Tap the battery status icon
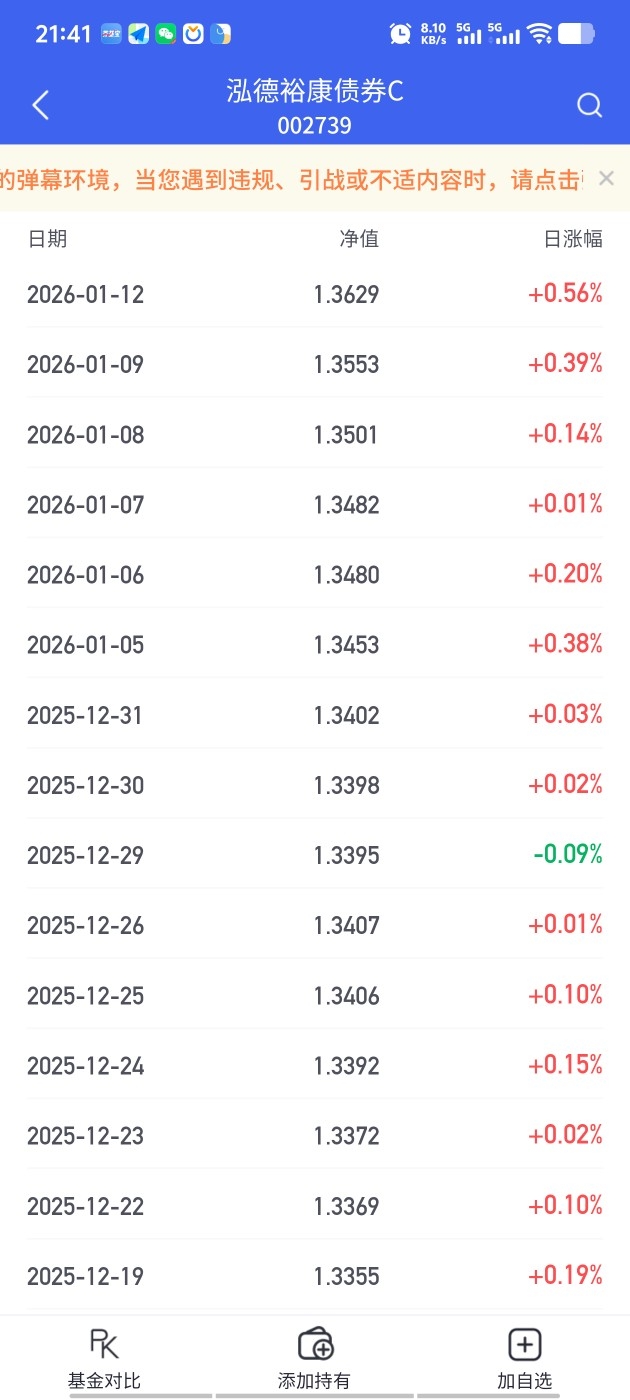Viewport: 630px width, 1400px height. (576, 34)
